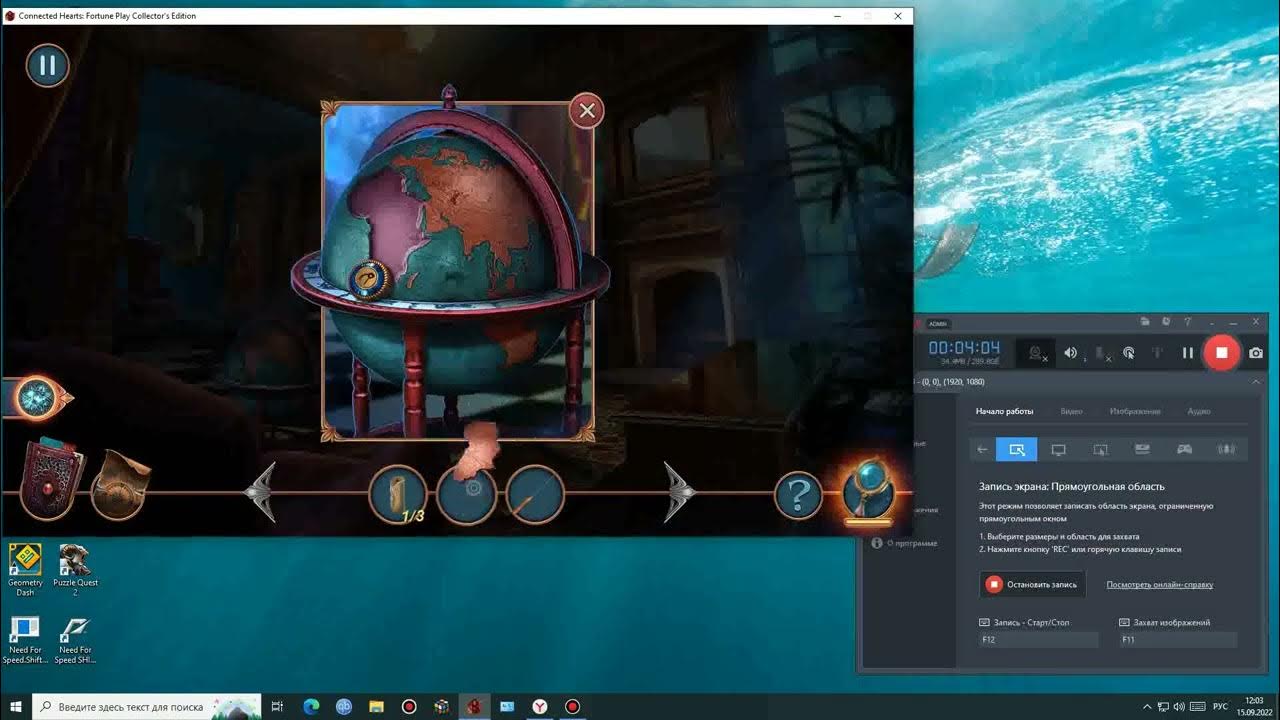Pick up the round emblem on the globe
Viewport: 1280px width, 720px height.
coord(370,280)
